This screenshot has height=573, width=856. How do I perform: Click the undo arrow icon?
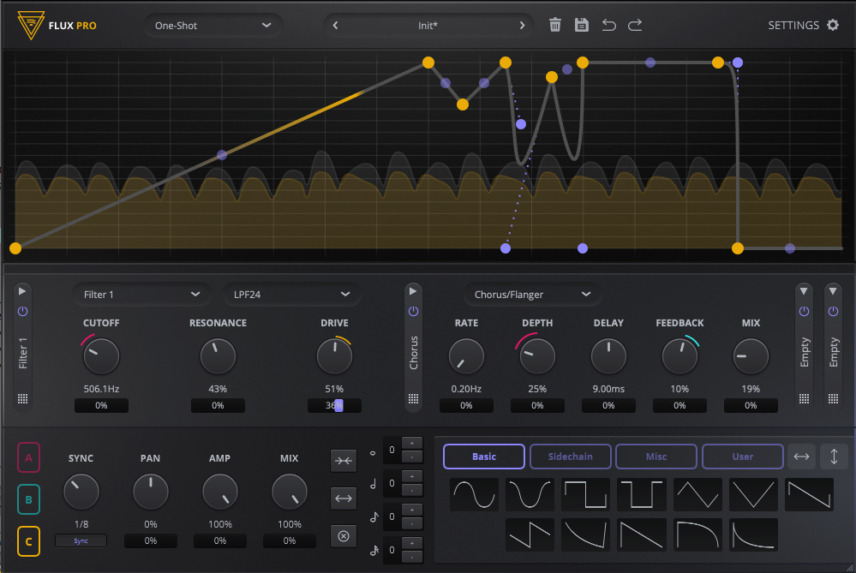click(x=609, y=25)
